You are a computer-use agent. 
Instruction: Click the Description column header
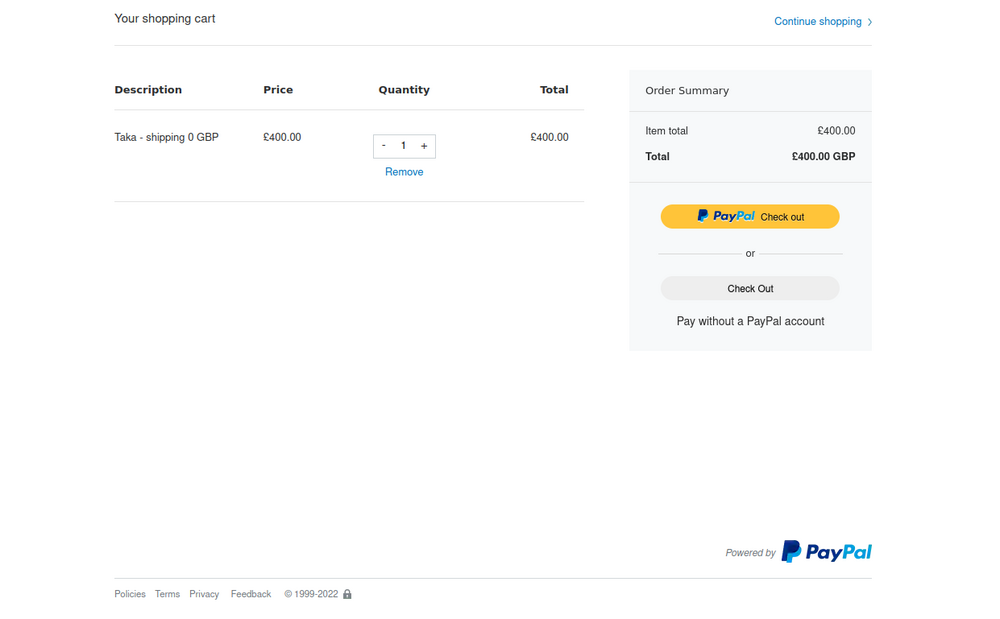tap(148, 90)
